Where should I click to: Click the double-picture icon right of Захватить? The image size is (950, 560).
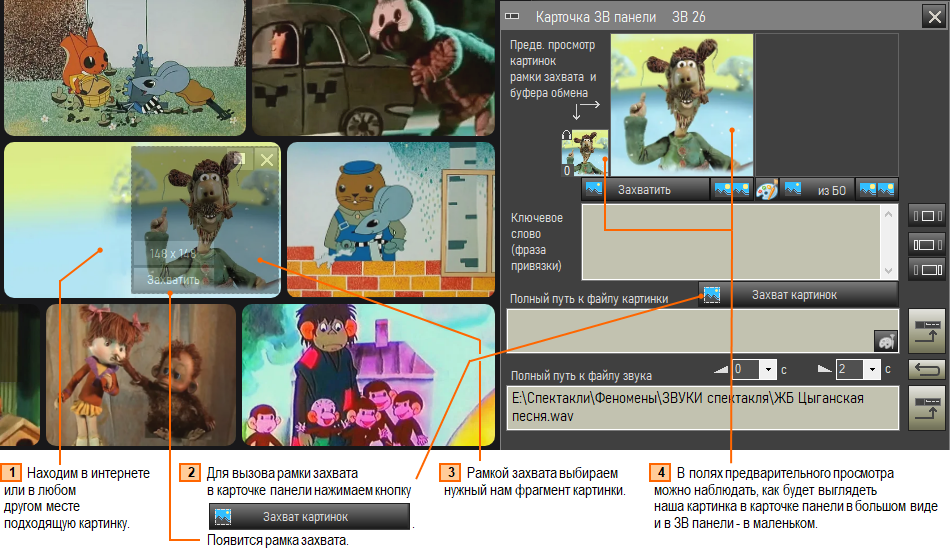tap(732, 190)
